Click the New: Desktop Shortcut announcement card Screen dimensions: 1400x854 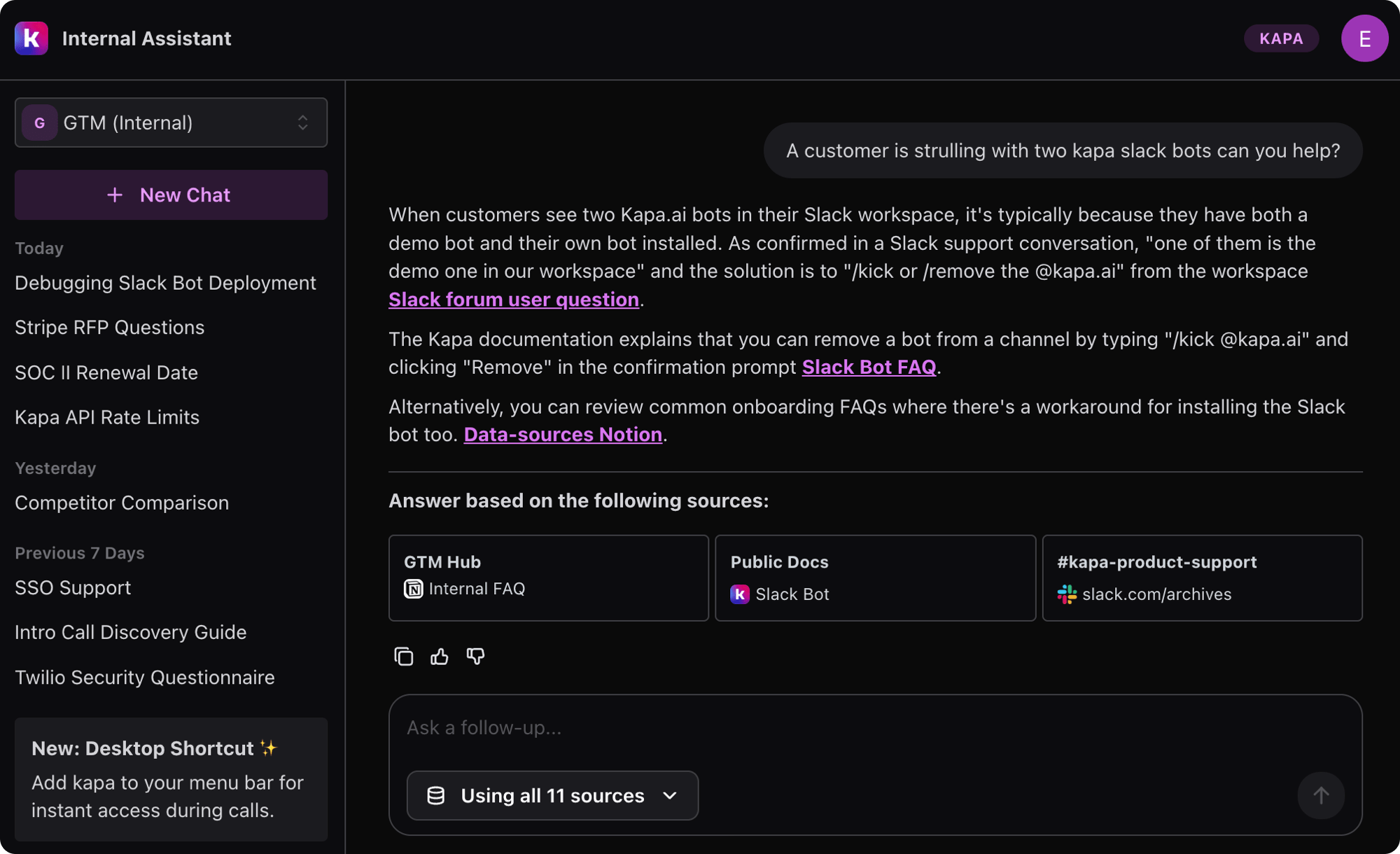pos(171,779)
